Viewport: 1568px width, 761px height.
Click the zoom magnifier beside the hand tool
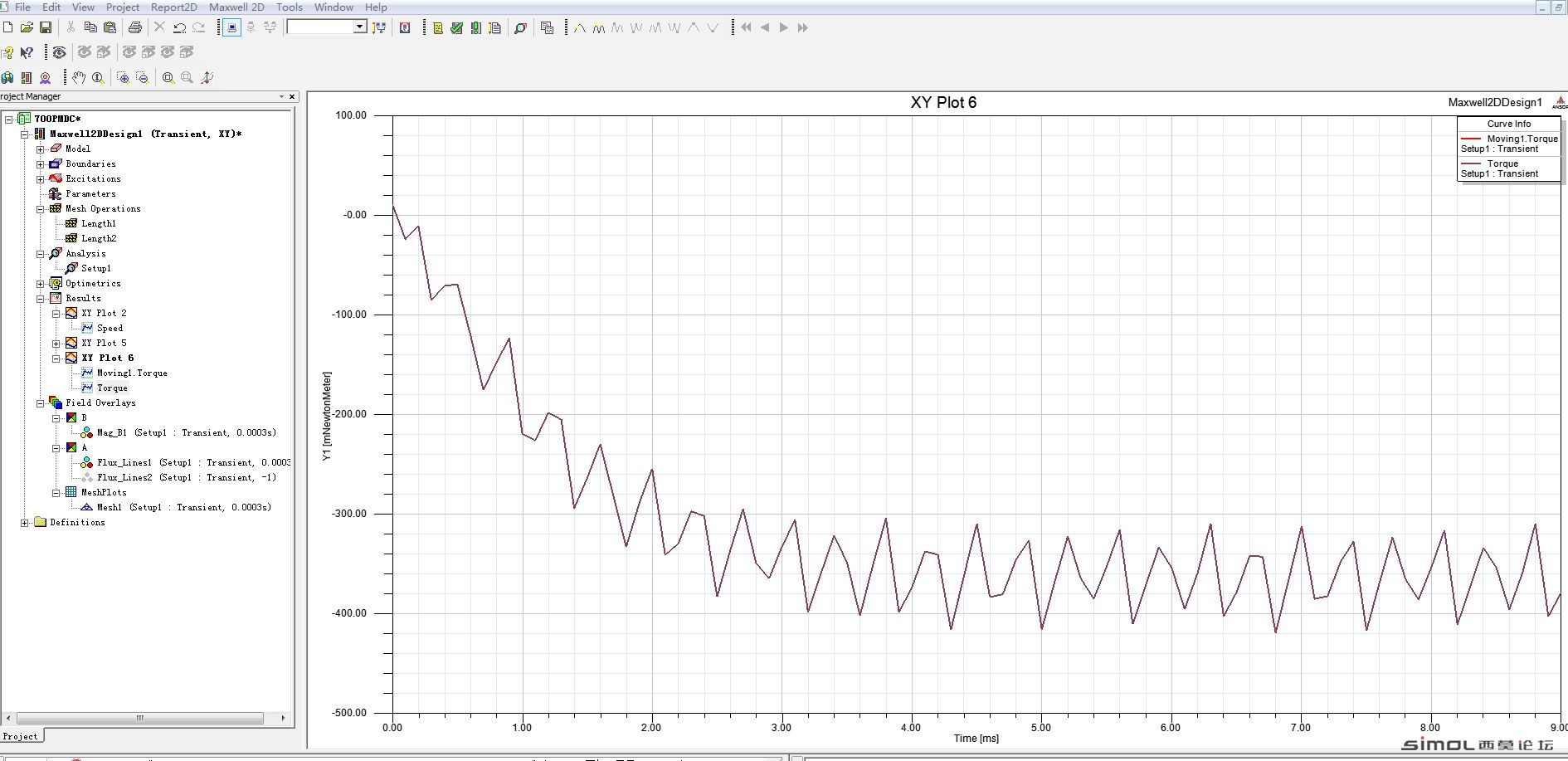tap(98, 77)
